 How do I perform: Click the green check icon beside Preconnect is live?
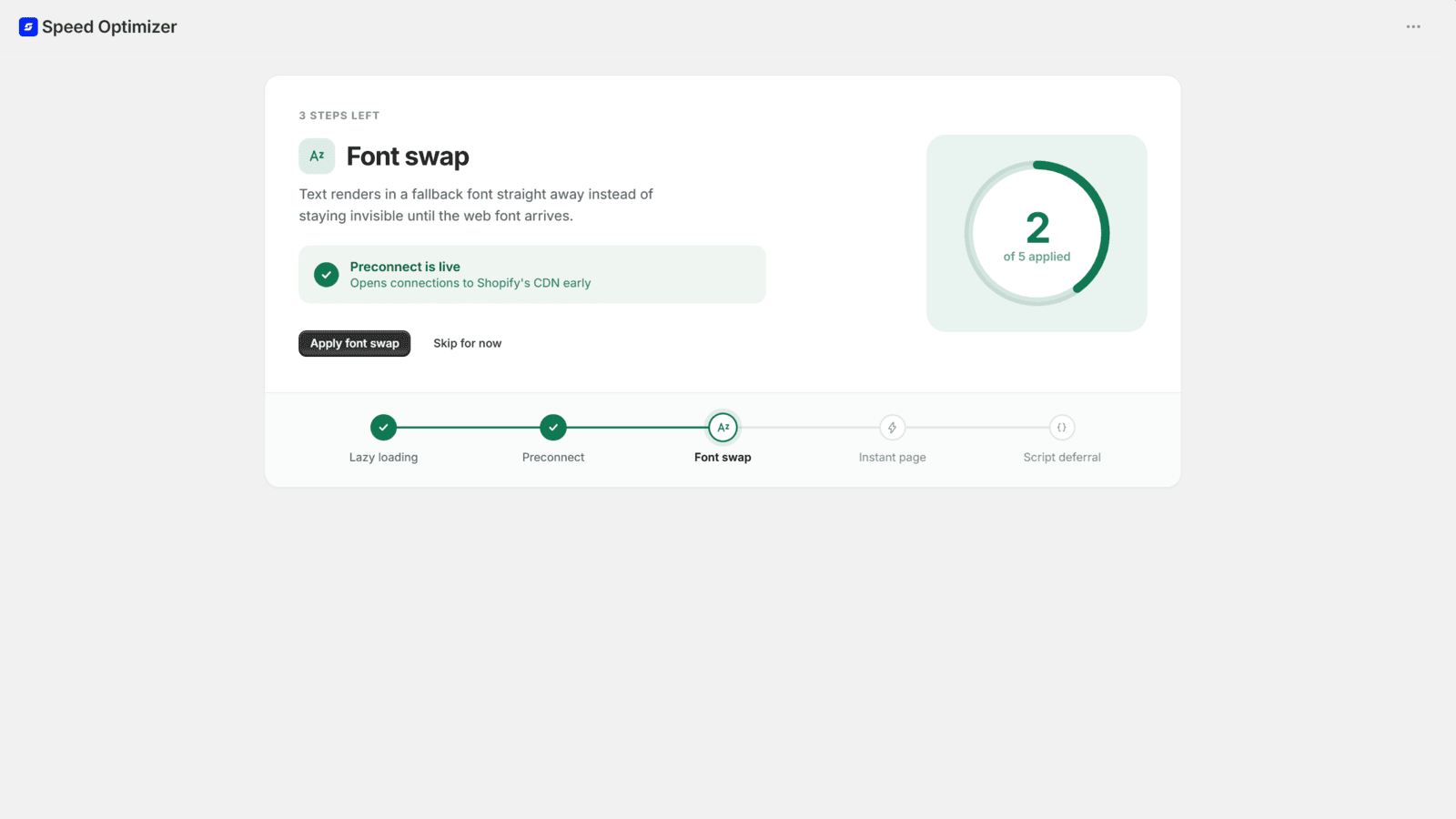point(327,275)
